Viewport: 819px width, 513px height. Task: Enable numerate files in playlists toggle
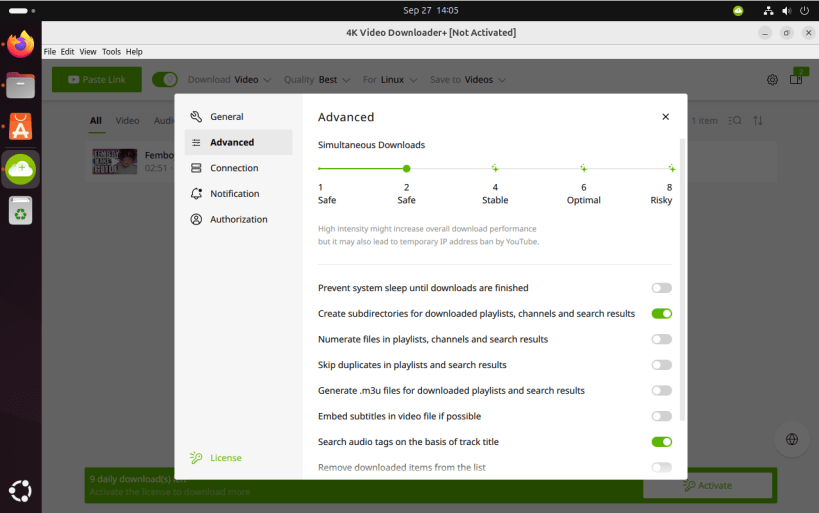coord(661,339)
